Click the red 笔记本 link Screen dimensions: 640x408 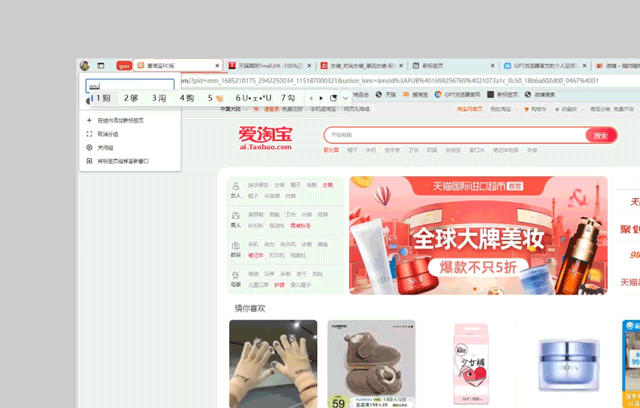pyautogui.click(x=256, y=255)
